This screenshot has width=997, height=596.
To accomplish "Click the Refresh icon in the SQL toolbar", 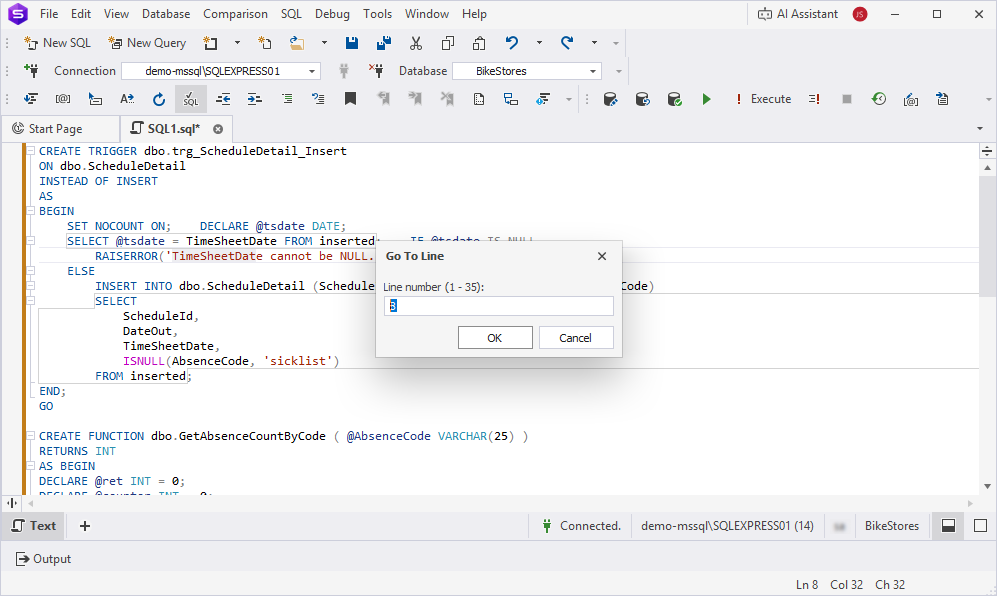I will click(158, 99).
